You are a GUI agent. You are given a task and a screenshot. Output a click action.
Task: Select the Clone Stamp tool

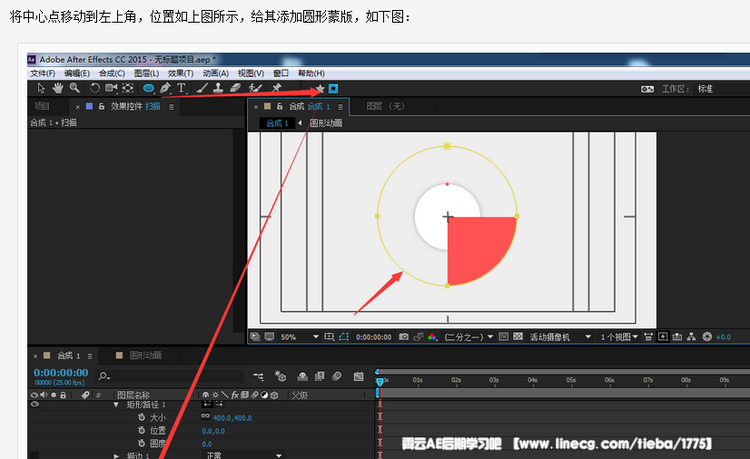217,88
